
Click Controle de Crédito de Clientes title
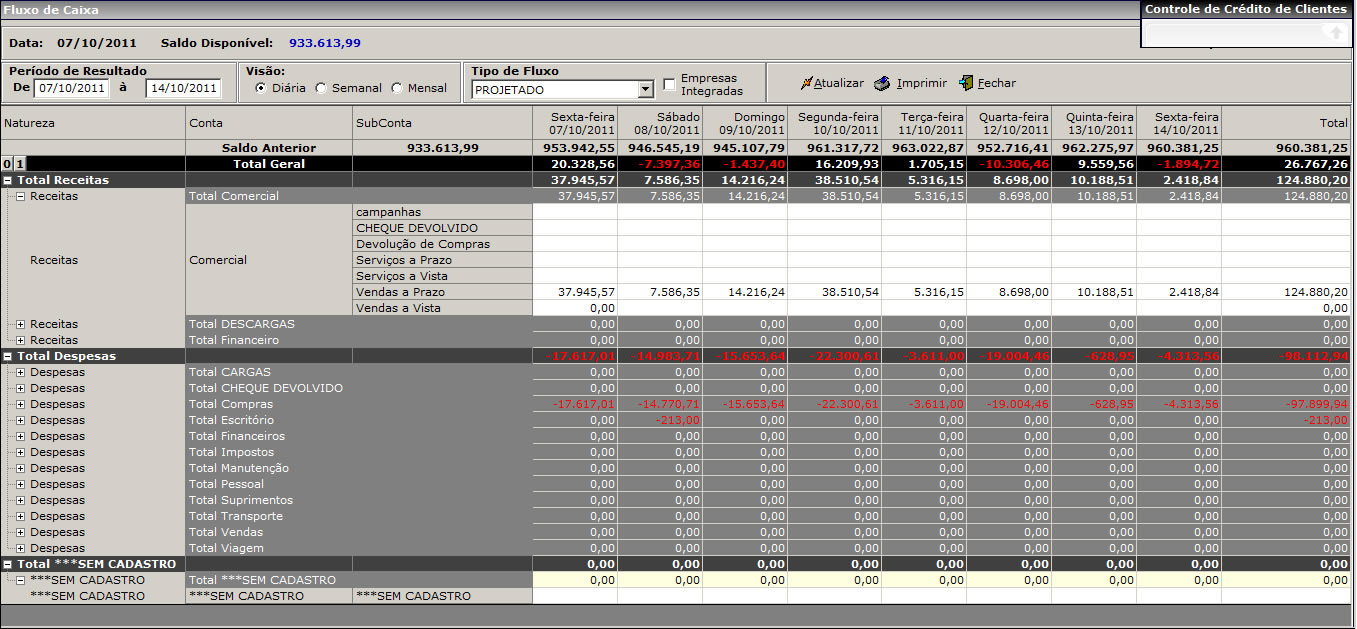[1245, 9]
